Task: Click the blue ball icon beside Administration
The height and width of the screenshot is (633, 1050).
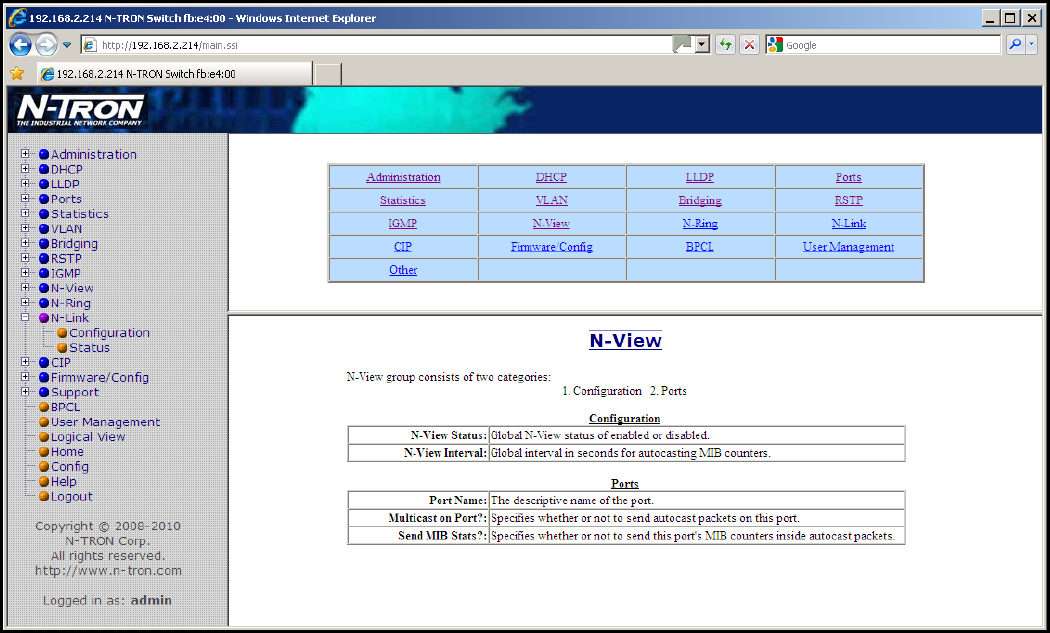Action: click(44, 154)
